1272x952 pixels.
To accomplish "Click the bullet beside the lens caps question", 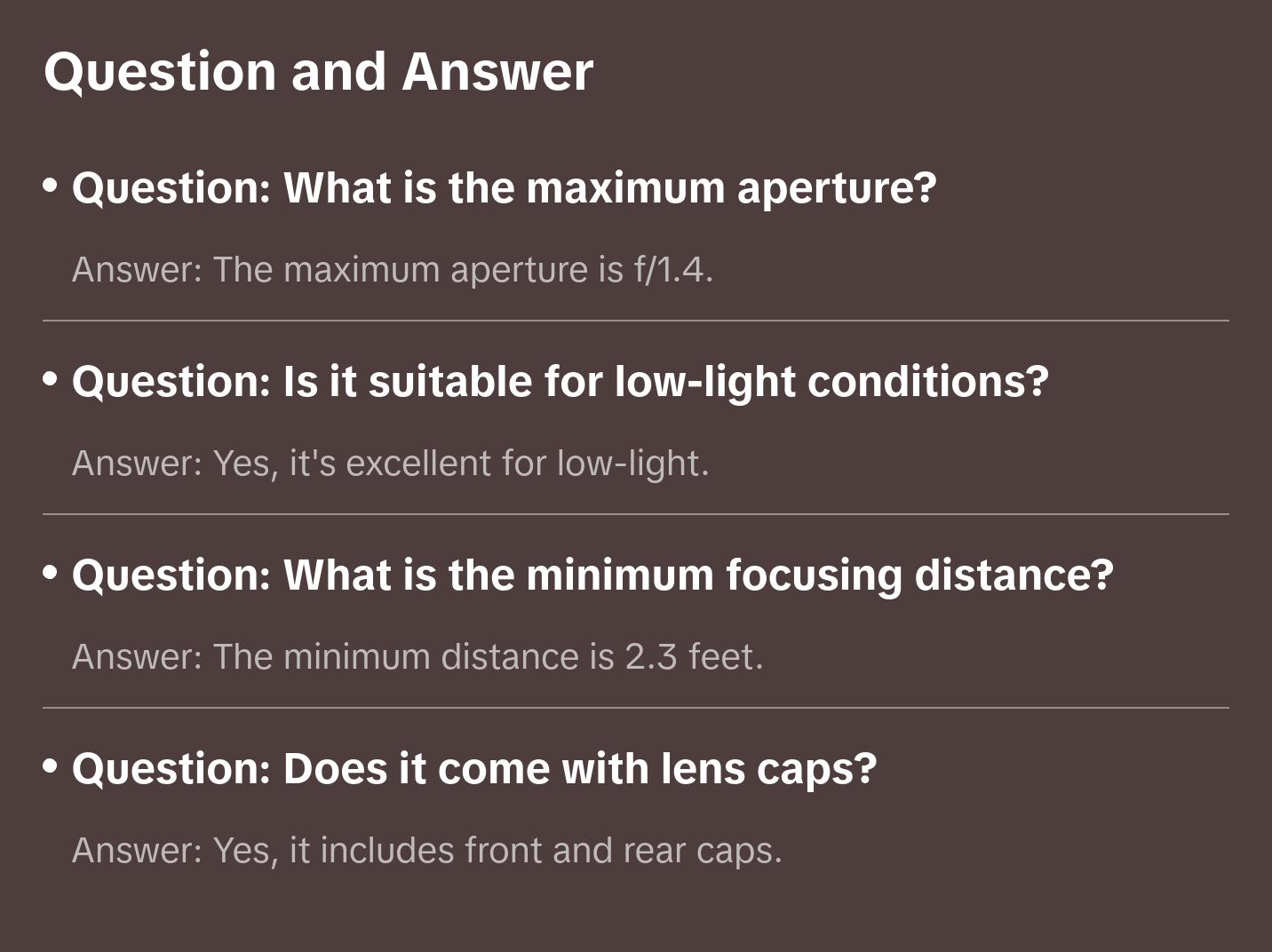I will pyautogui.click(x=51, y=766).
